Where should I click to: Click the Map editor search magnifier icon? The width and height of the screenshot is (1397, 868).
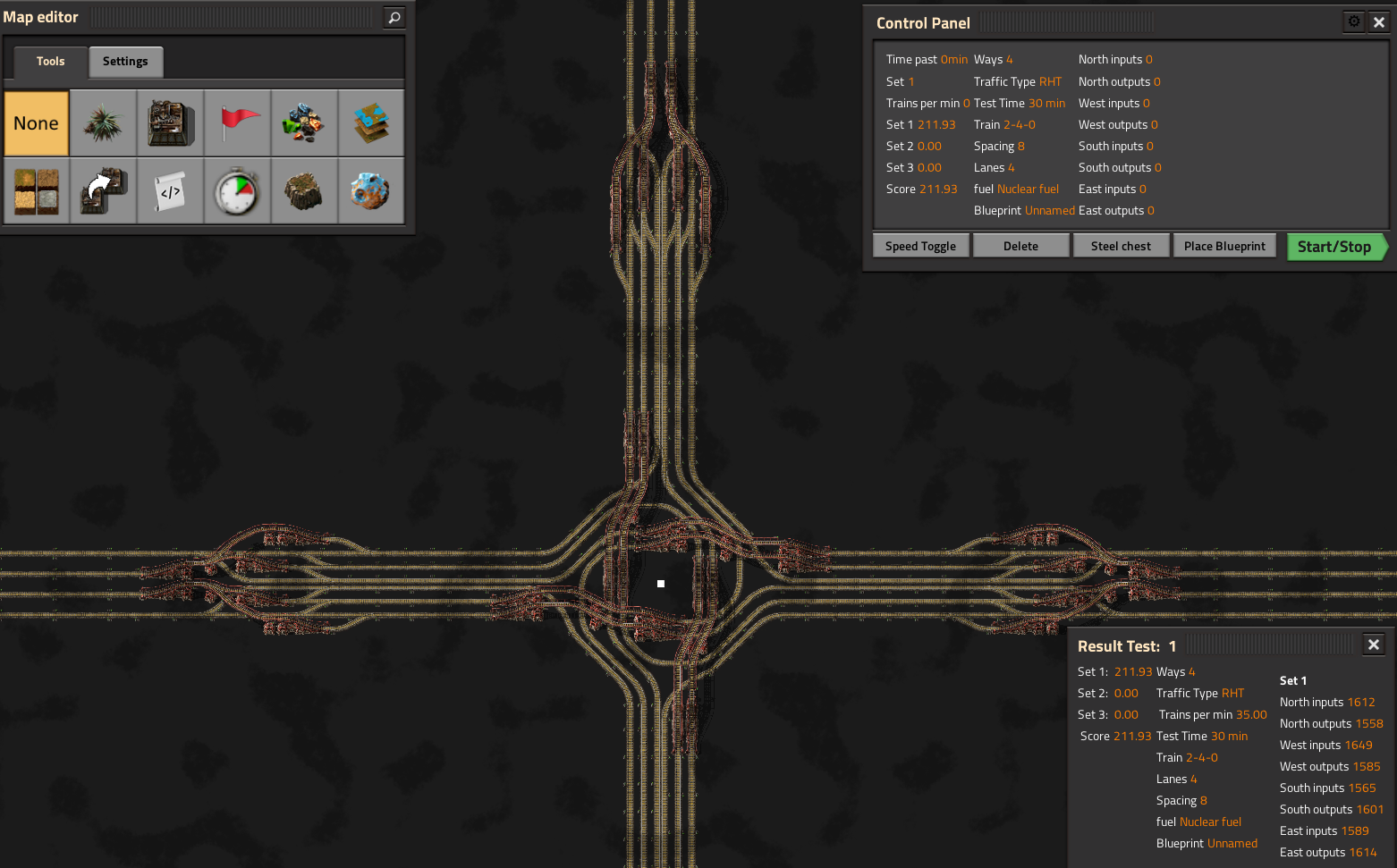[394, 17]
